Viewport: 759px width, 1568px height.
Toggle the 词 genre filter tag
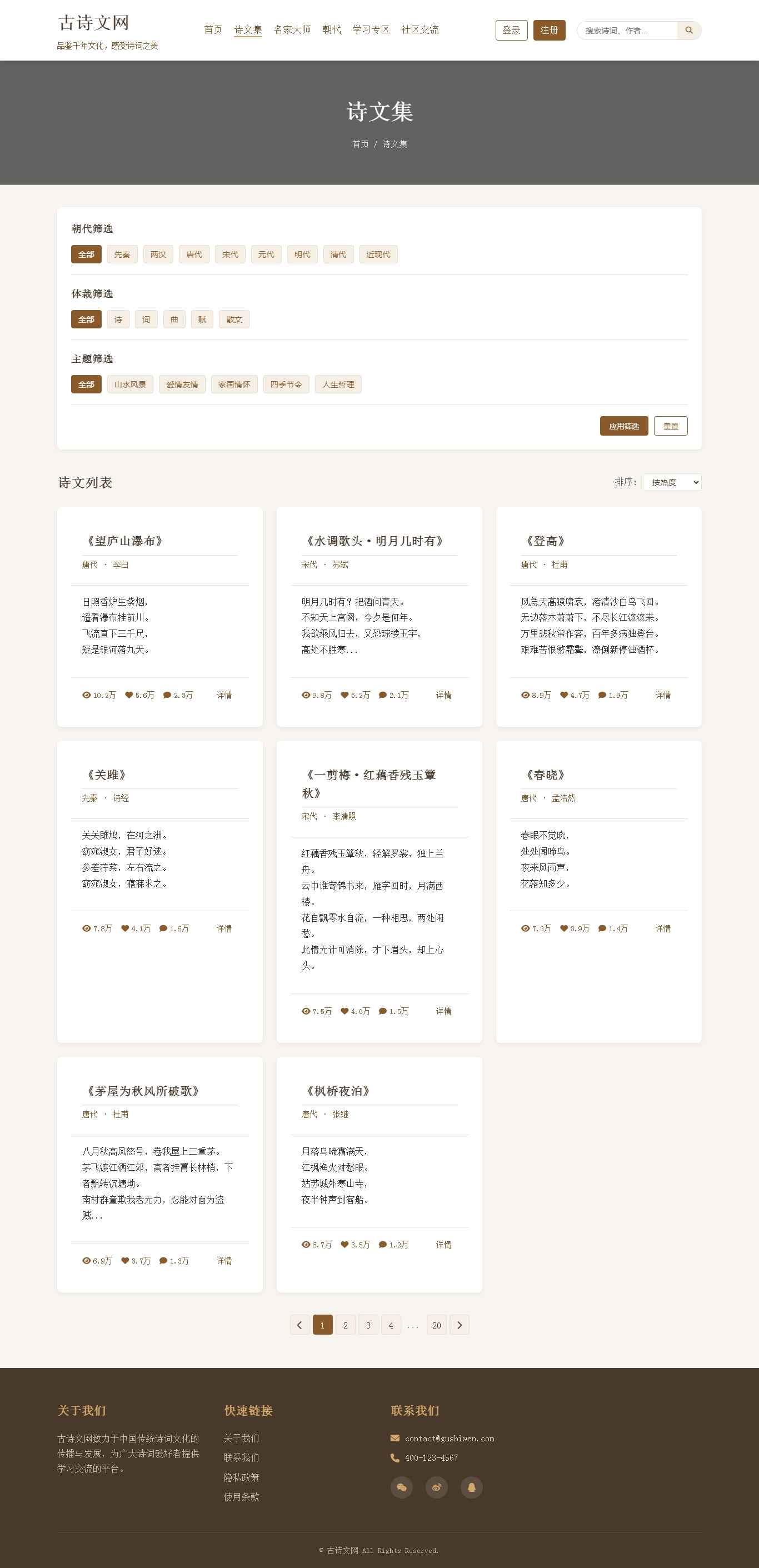click(146, 319)
